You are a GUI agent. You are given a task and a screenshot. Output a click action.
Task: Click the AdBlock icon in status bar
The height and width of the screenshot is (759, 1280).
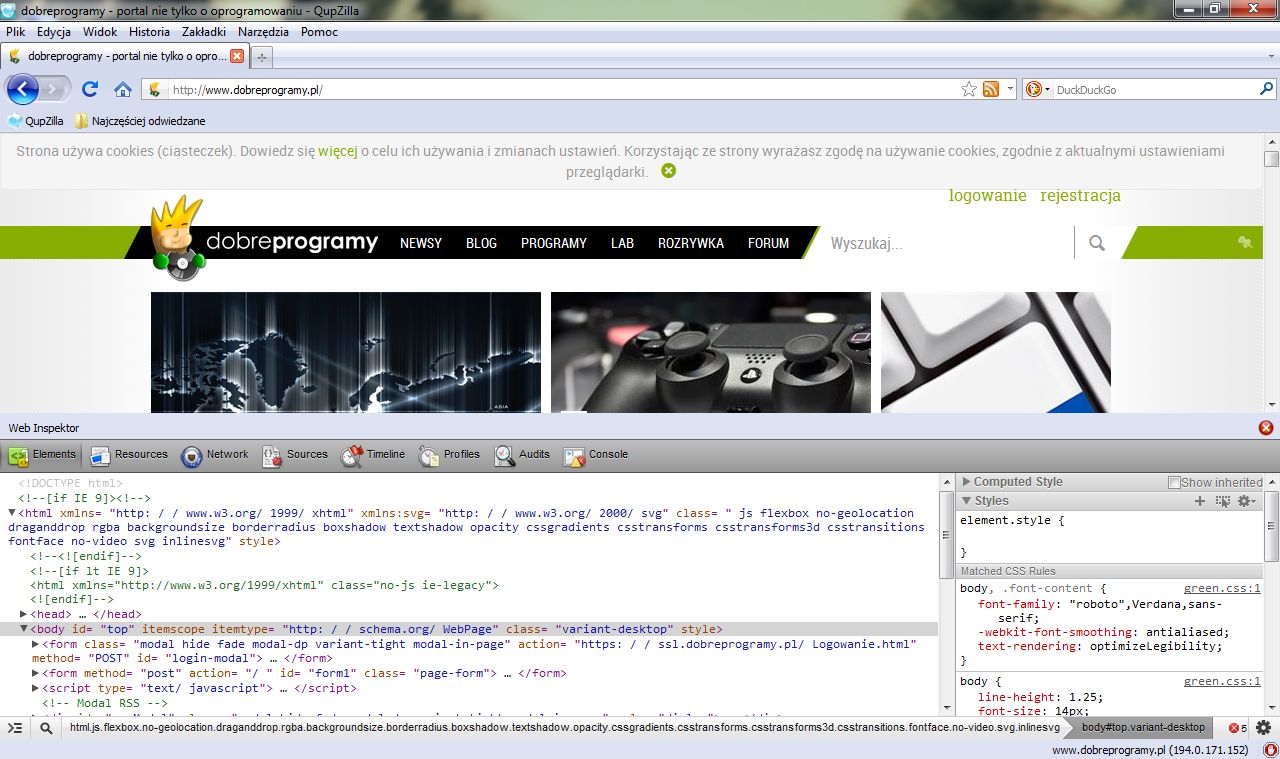[1271, 750]
